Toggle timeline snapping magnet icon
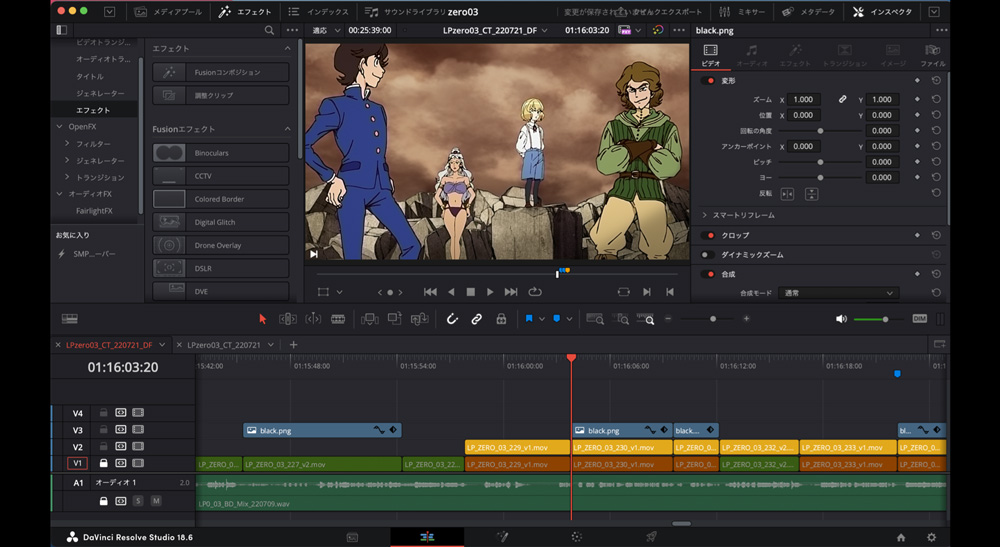The image size is (1000, 547). (x=452, y=319)
